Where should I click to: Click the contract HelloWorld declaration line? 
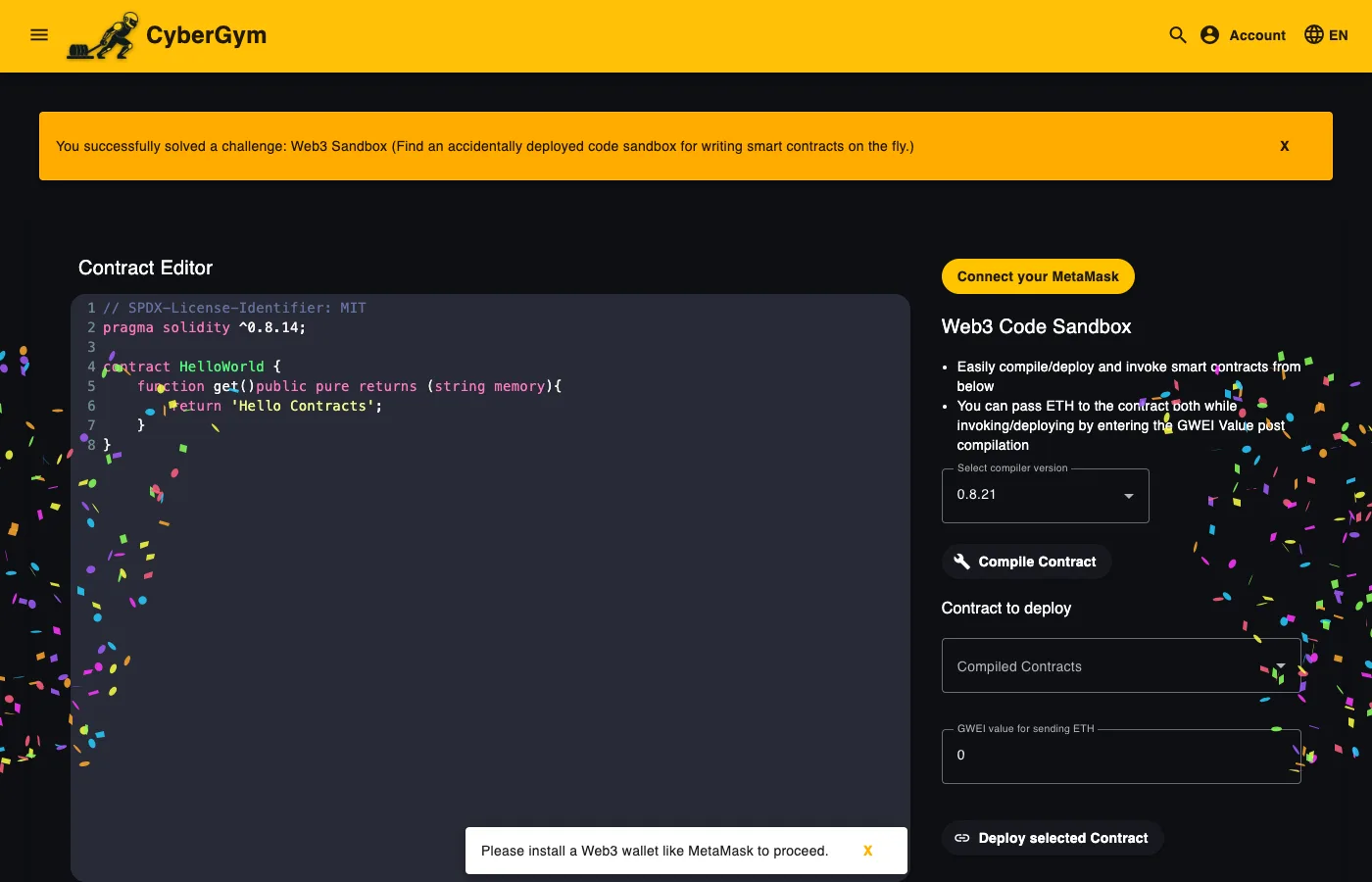tap(192, 367)
